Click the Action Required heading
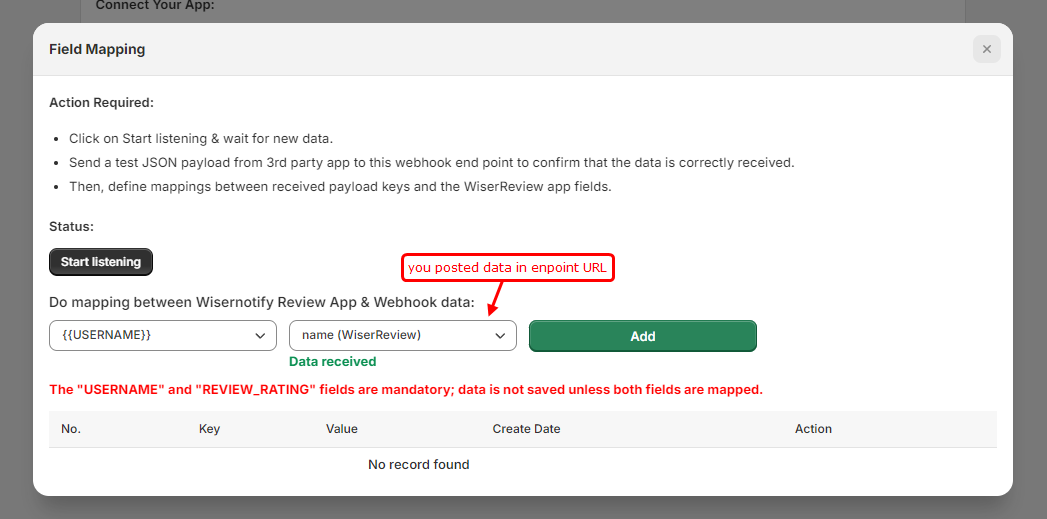The image size is (1047, 519). click(102, 102)
